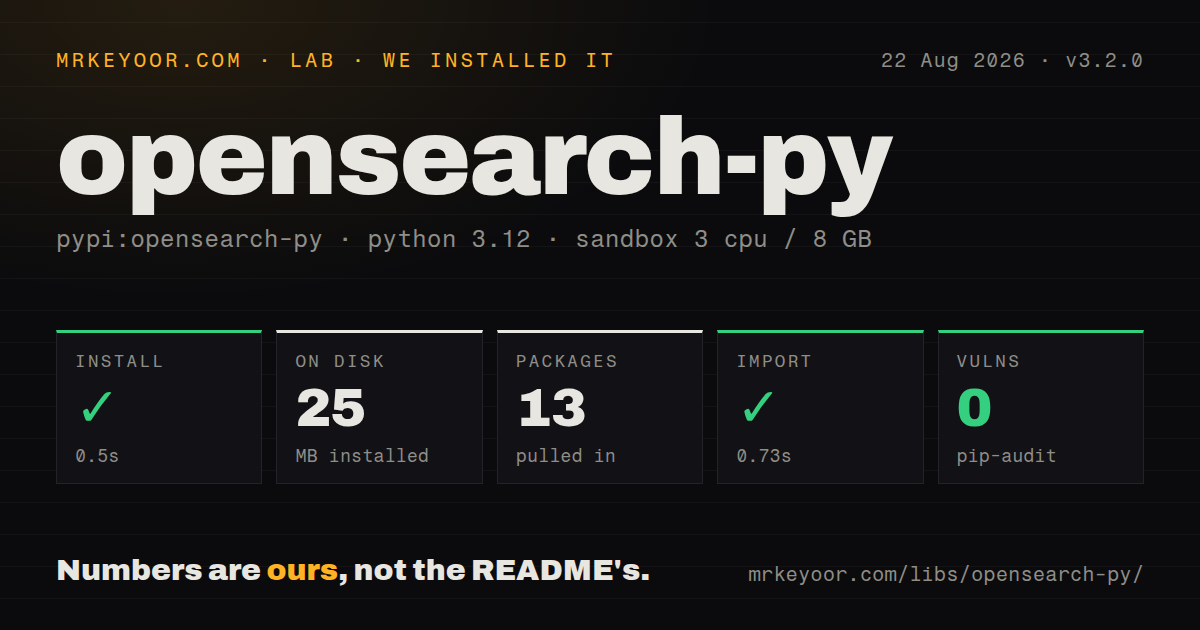The width and height of the screenshot is (1200, 630).
Task: Click the '13' packages number
Action: 551,408
